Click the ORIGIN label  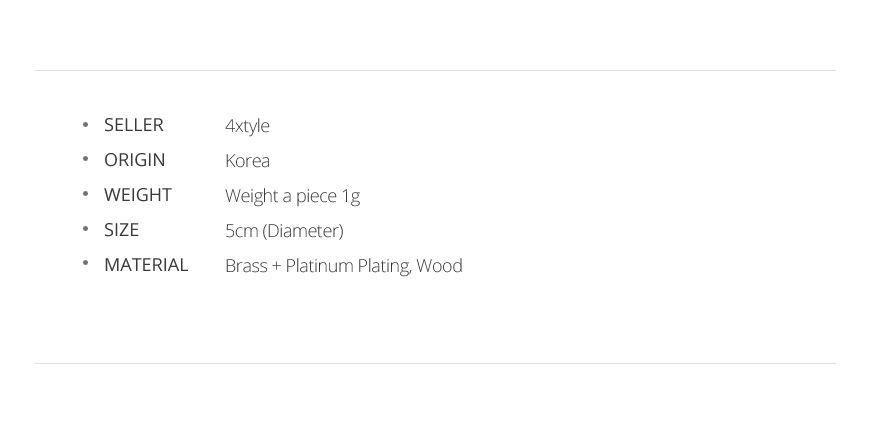coord(134,160)
